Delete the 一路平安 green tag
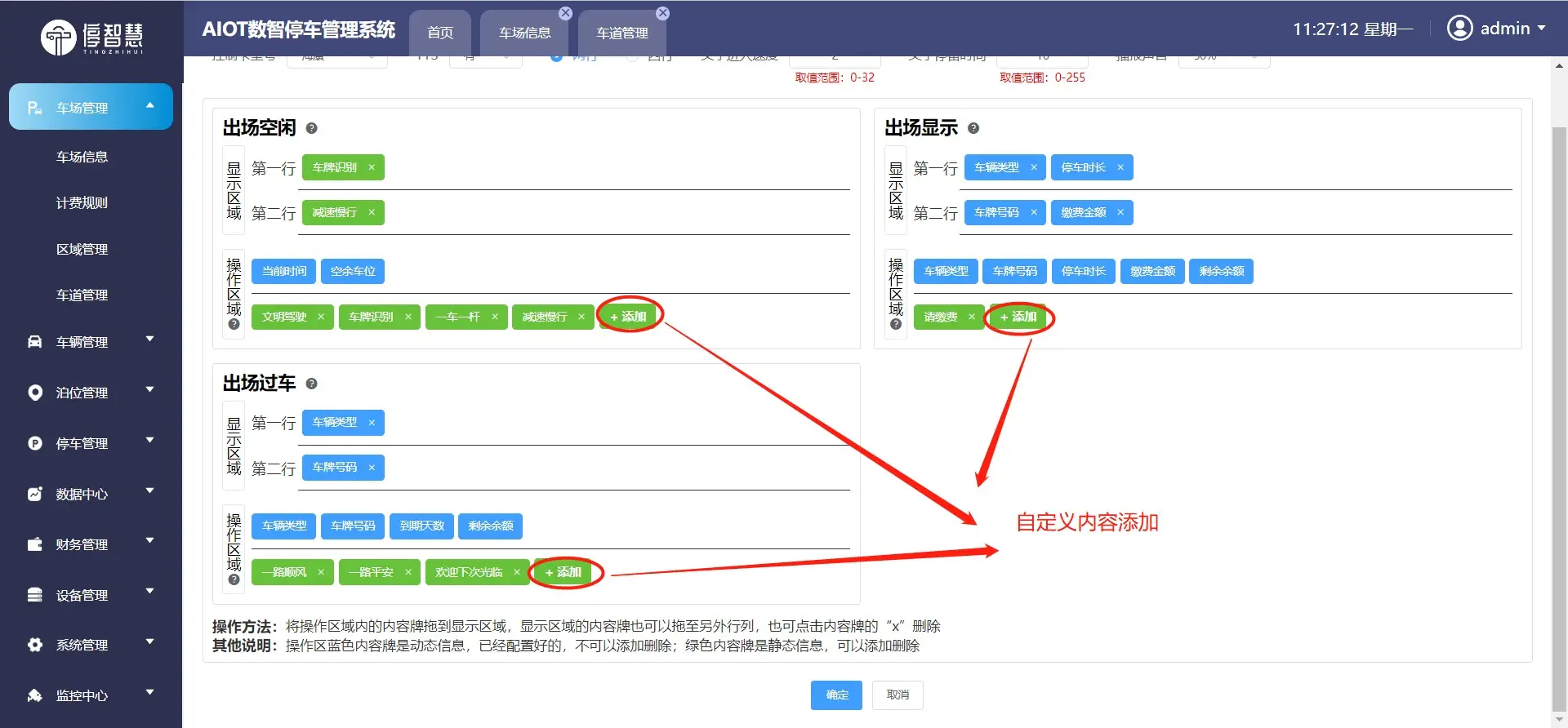Viewport: 1568px width, 728px height. point(408,572)
